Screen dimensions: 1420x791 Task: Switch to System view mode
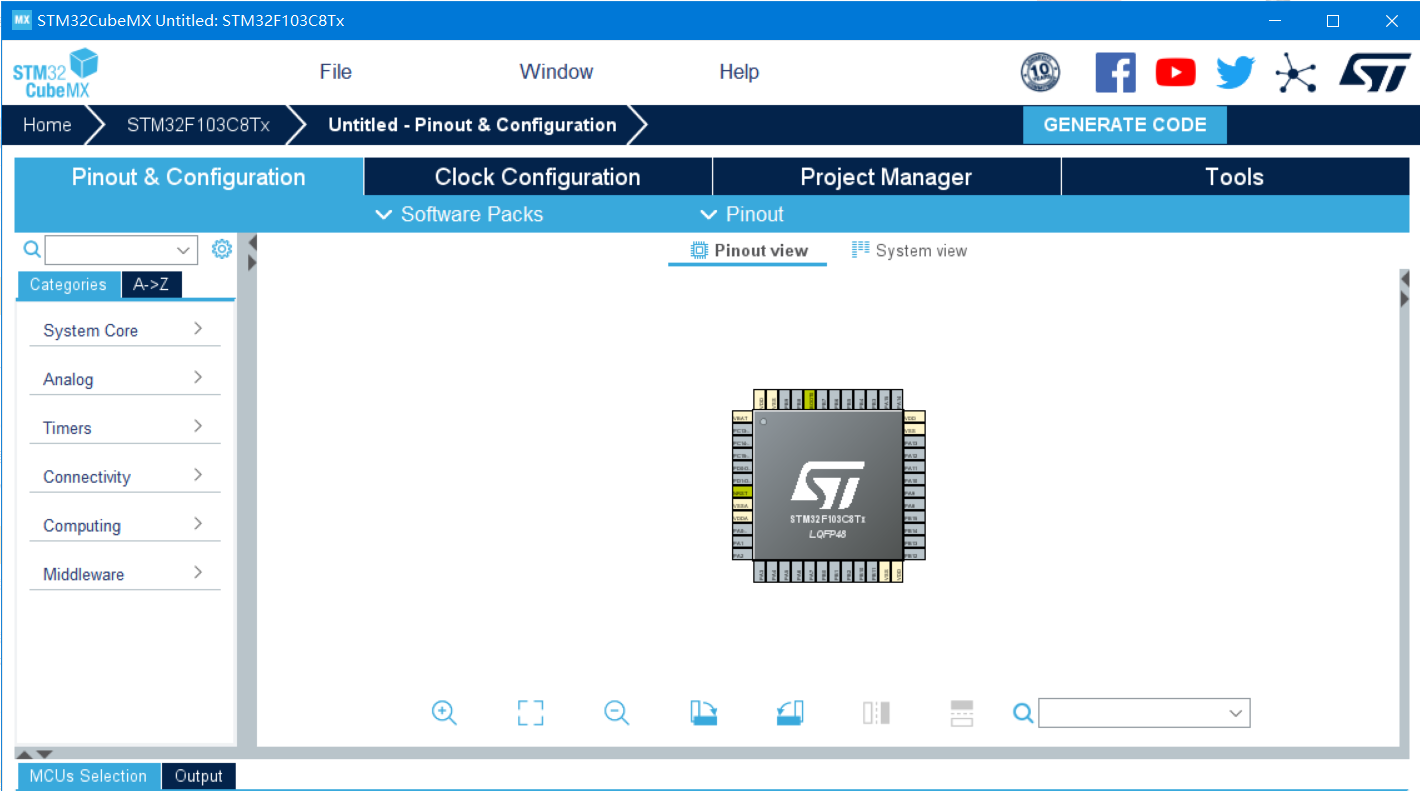point(908,250)
